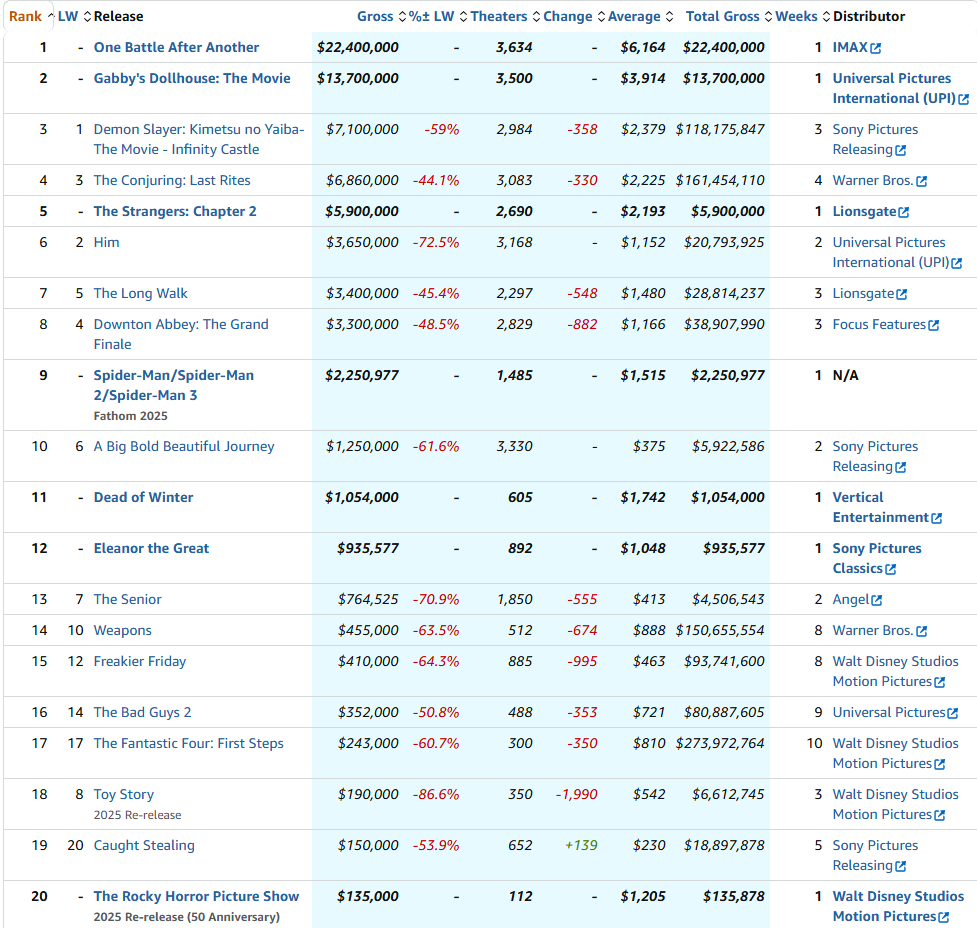Screen dimensions: 977x928
Task: Open Sony Pictures Classics distributor link
Action: coord(877,559)
